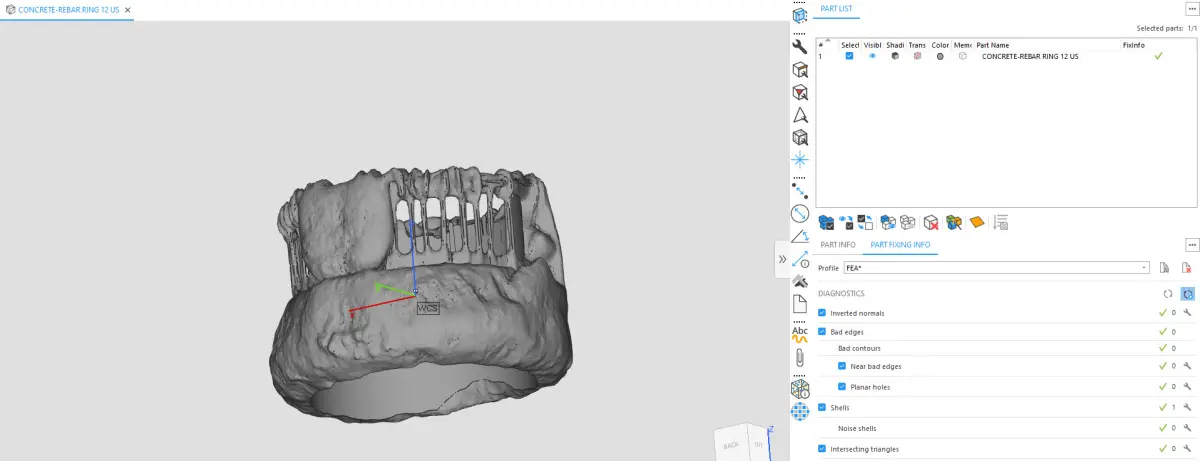Click the cube with info badge icon
The width and height of the screenshot is (1200, 461).
coord(799,388)
